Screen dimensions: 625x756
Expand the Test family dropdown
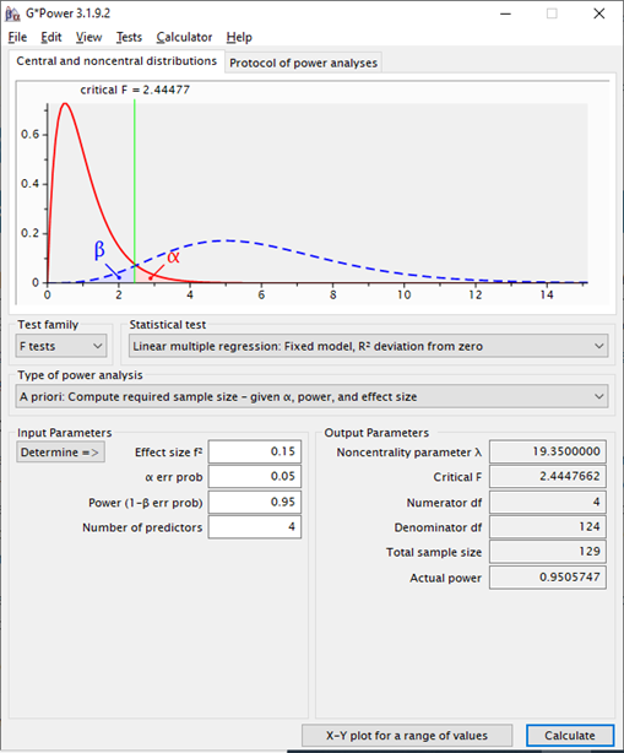click(x=62, y=346)
